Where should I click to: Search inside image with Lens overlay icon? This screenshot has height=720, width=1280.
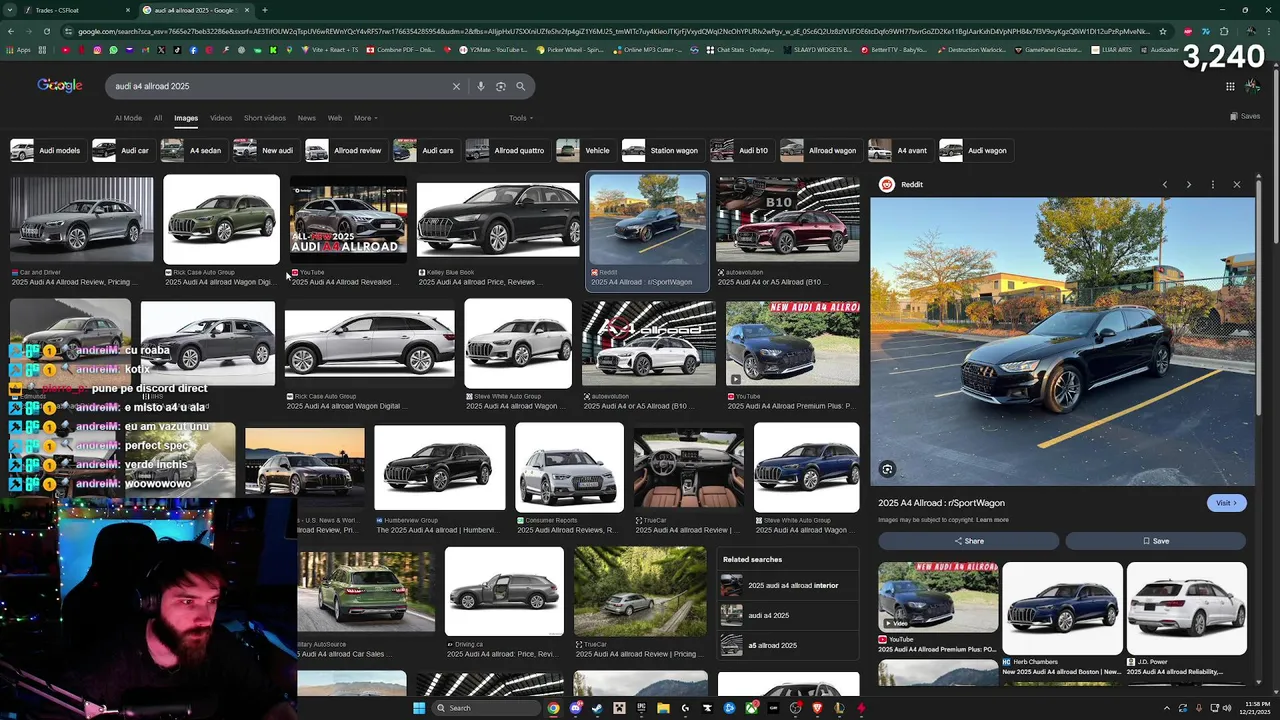887,469
